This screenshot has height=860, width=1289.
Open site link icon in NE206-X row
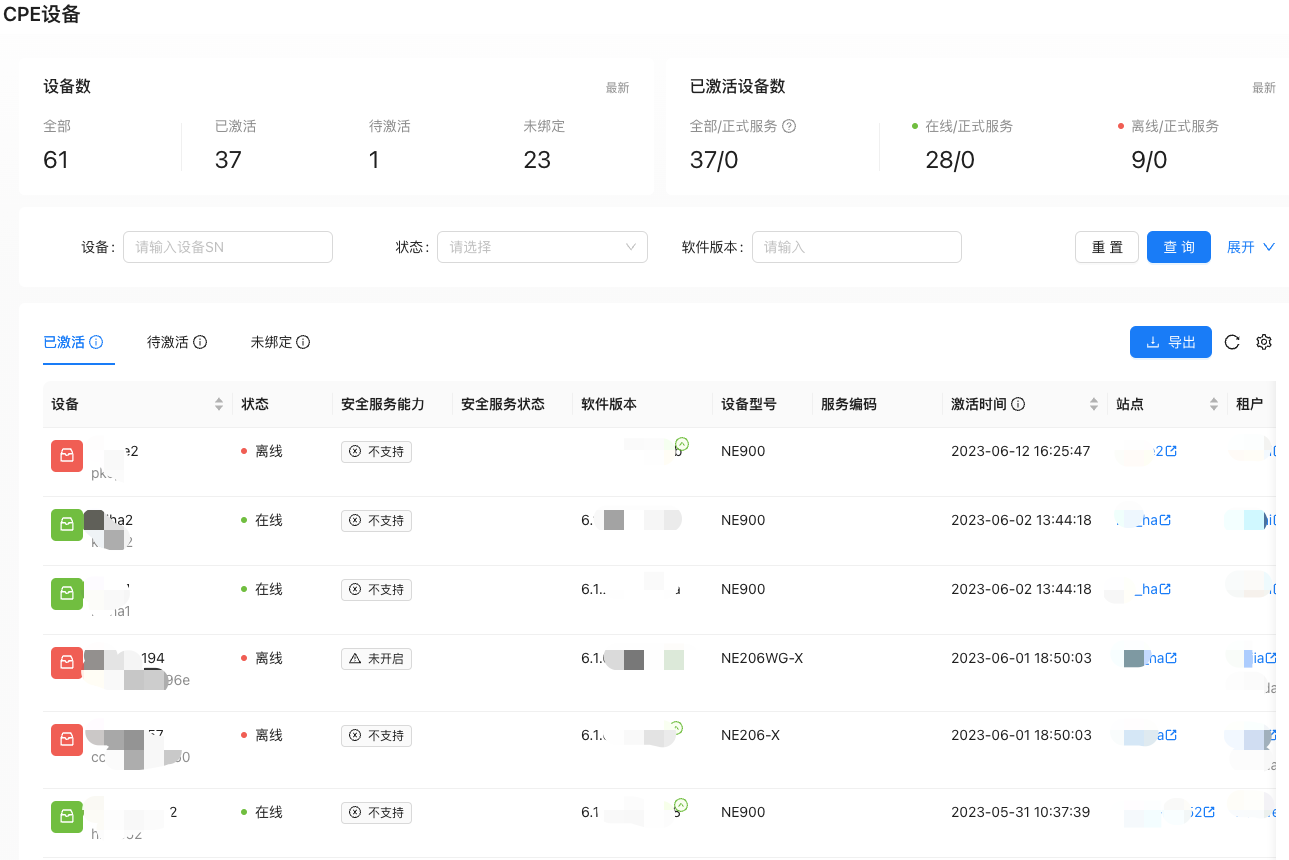(1171, 735)
